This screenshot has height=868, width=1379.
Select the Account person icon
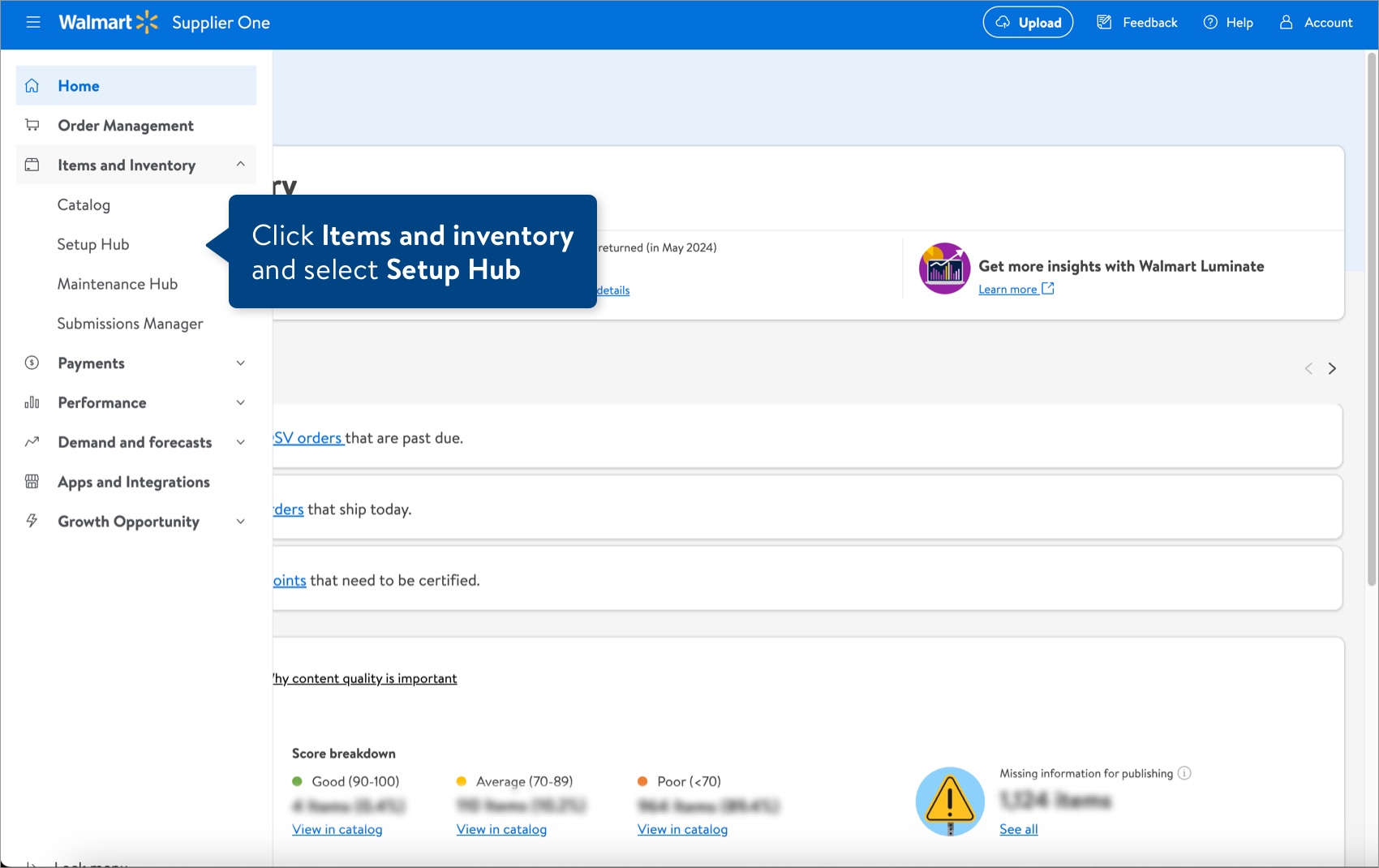tap(1285, 22)
